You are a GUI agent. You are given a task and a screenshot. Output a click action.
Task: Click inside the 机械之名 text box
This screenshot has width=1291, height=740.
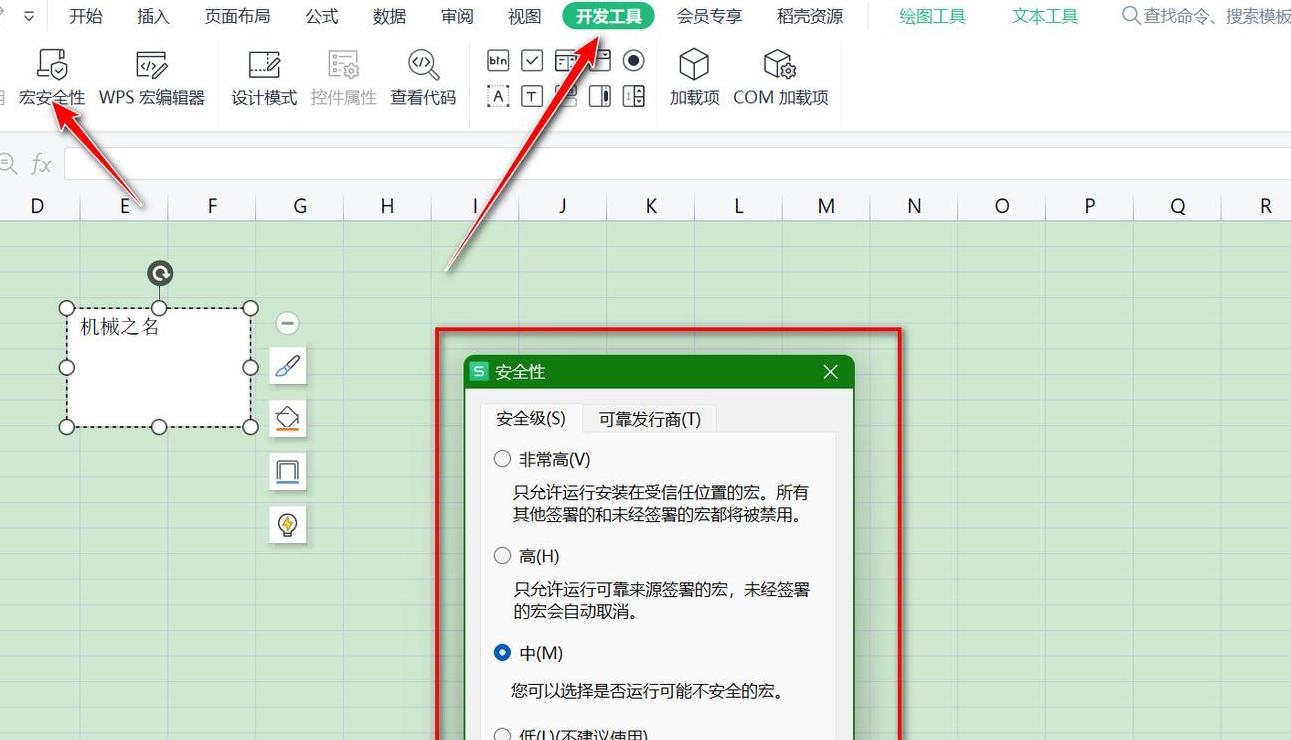tap(159, 367)
